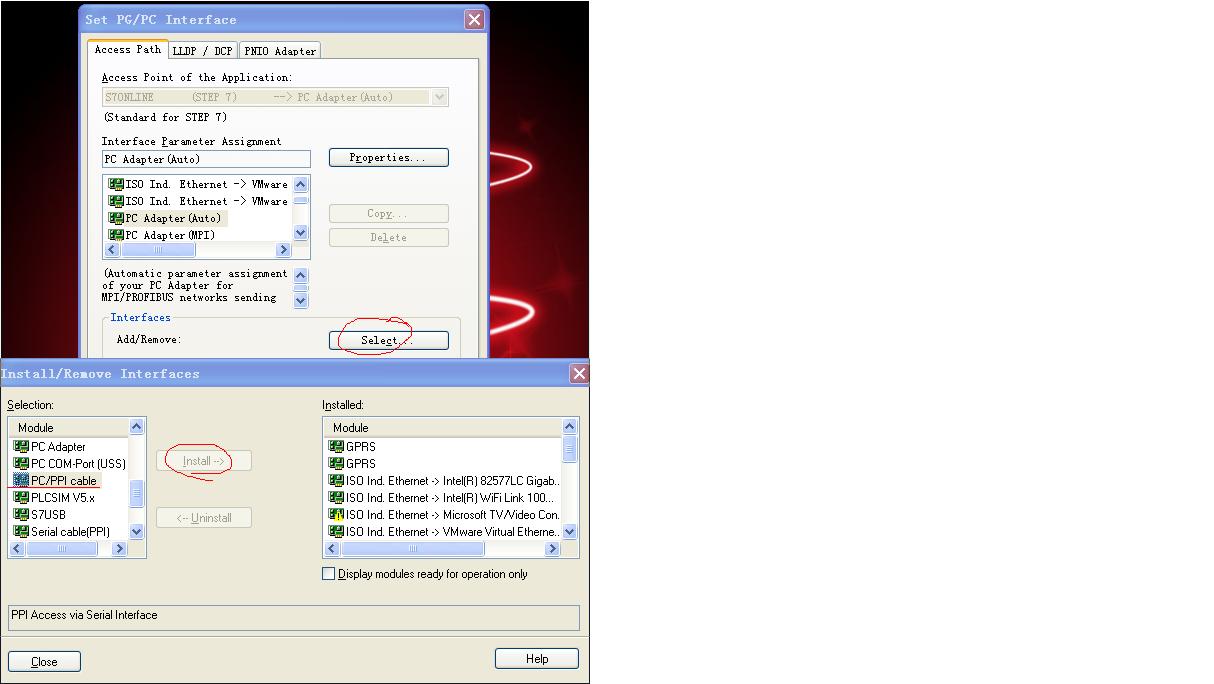Enable 'Display modules ready for operation only'

[x=327, y=573]
